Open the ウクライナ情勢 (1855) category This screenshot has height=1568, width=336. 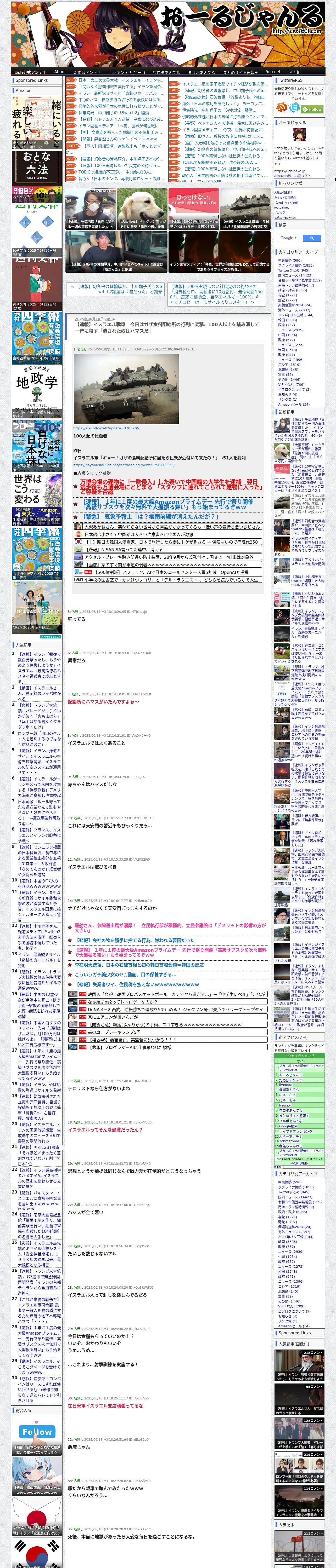[x=296, y=266]
